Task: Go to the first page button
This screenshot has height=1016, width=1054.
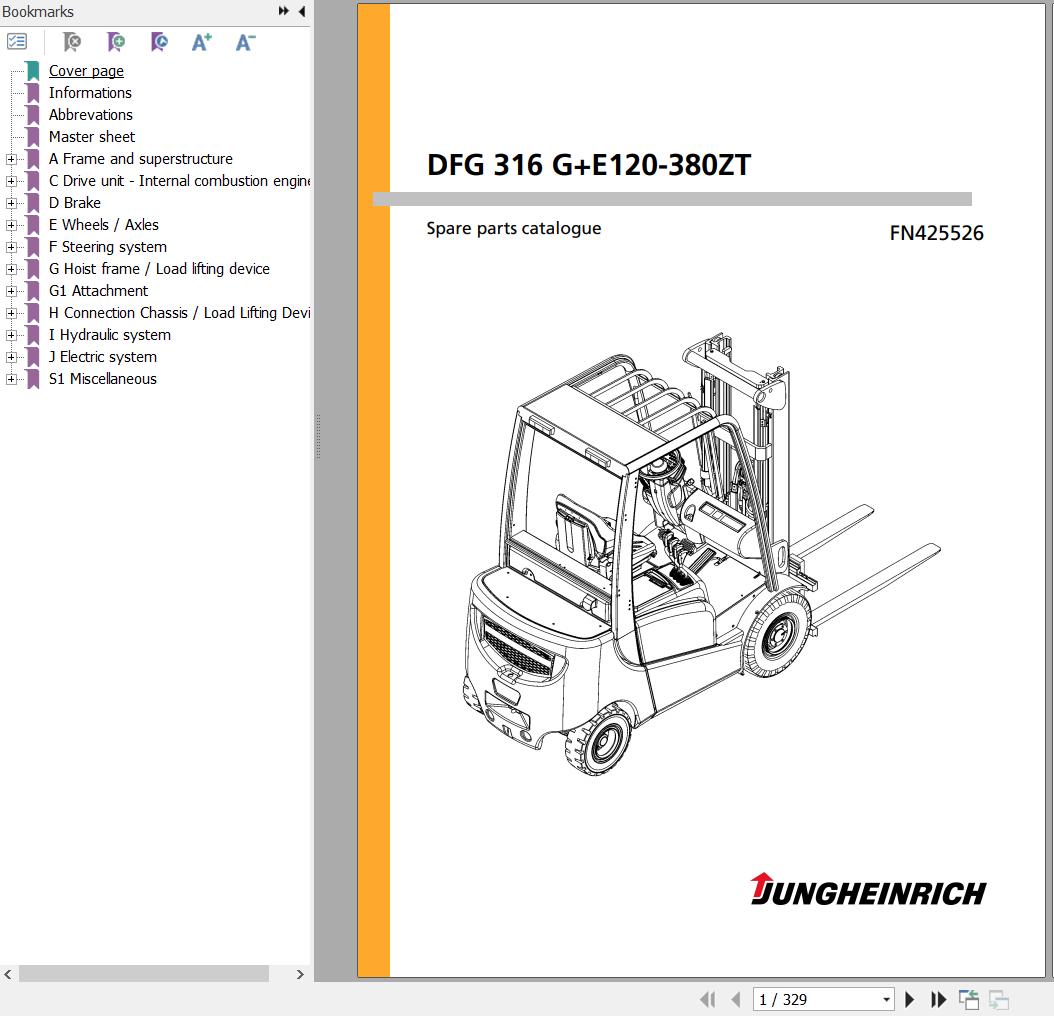Action: coord(707,999)
